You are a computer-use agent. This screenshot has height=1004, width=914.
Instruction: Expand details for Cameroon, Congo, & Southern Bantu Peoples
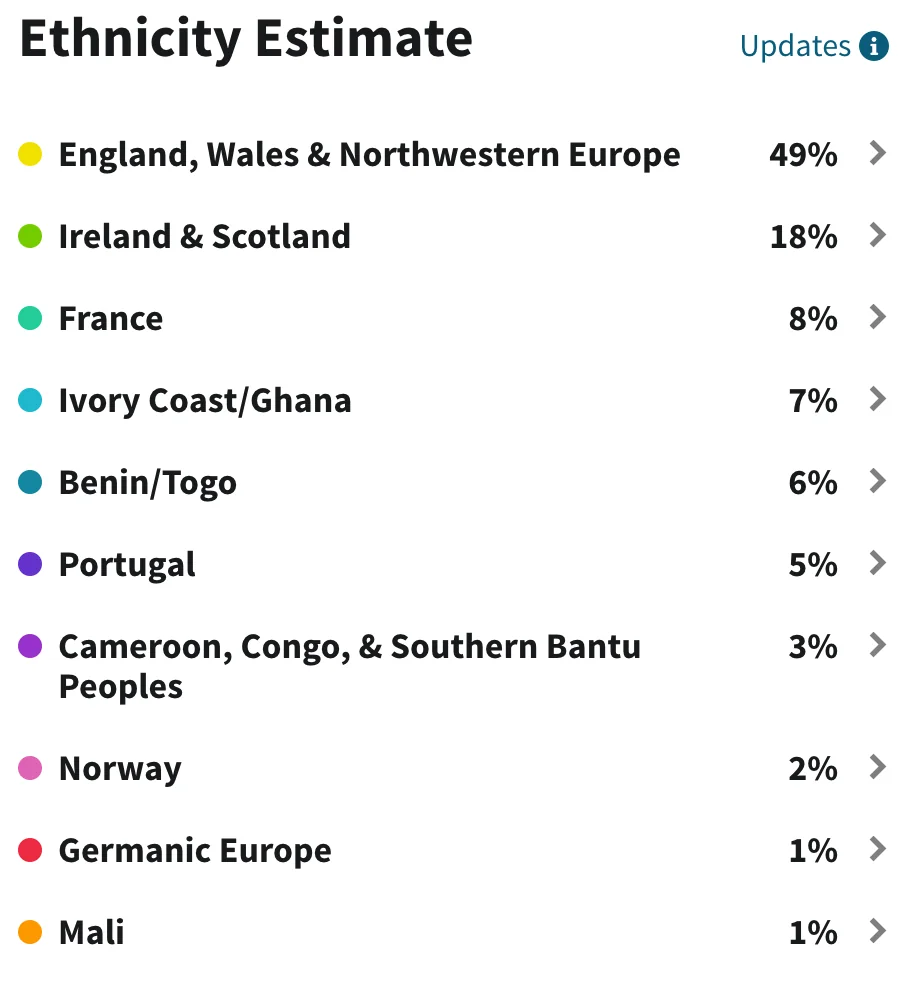coord(878,644)
